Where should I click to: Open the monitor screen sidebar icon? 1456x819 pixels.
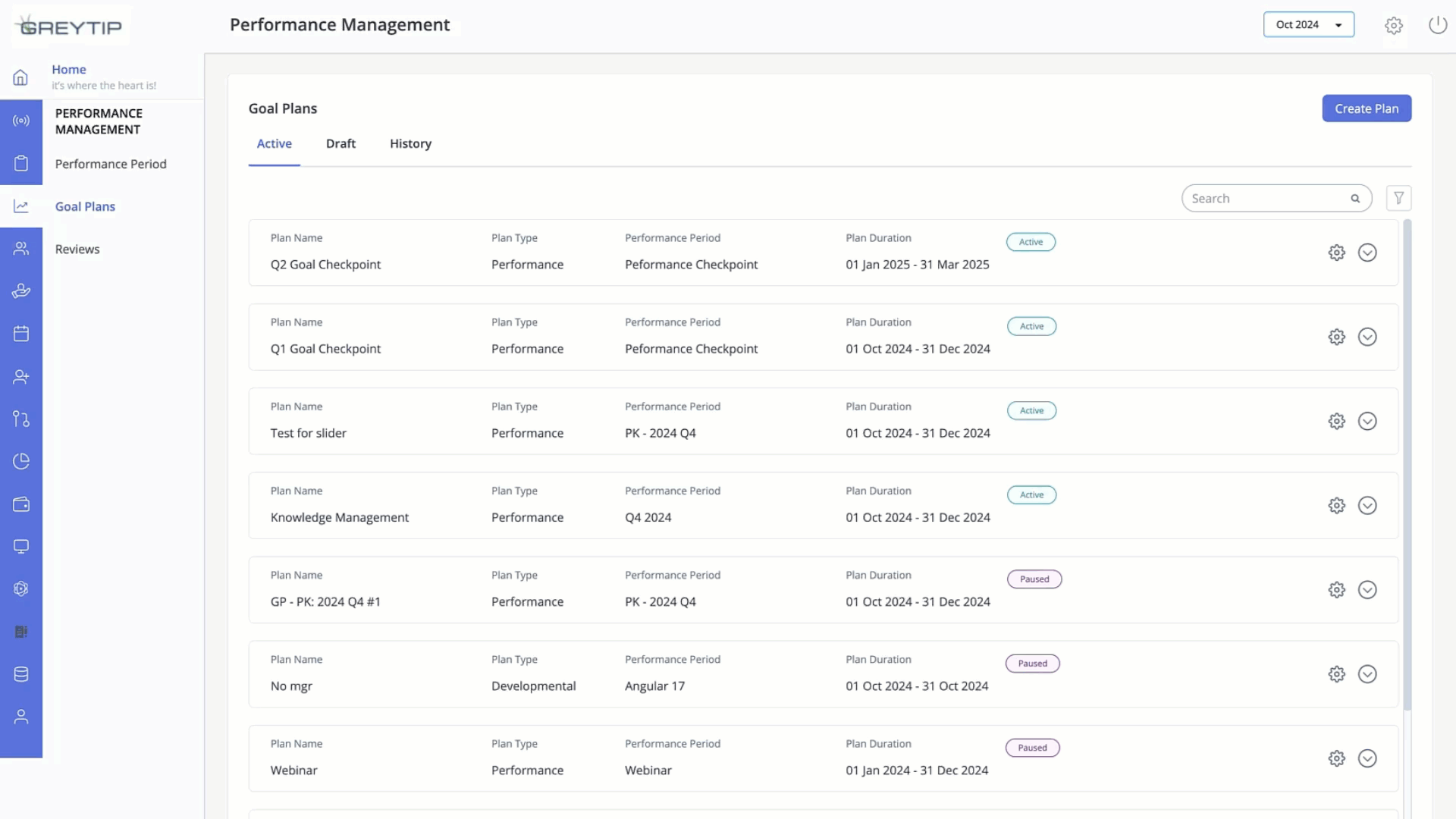[x=20, y=547]
